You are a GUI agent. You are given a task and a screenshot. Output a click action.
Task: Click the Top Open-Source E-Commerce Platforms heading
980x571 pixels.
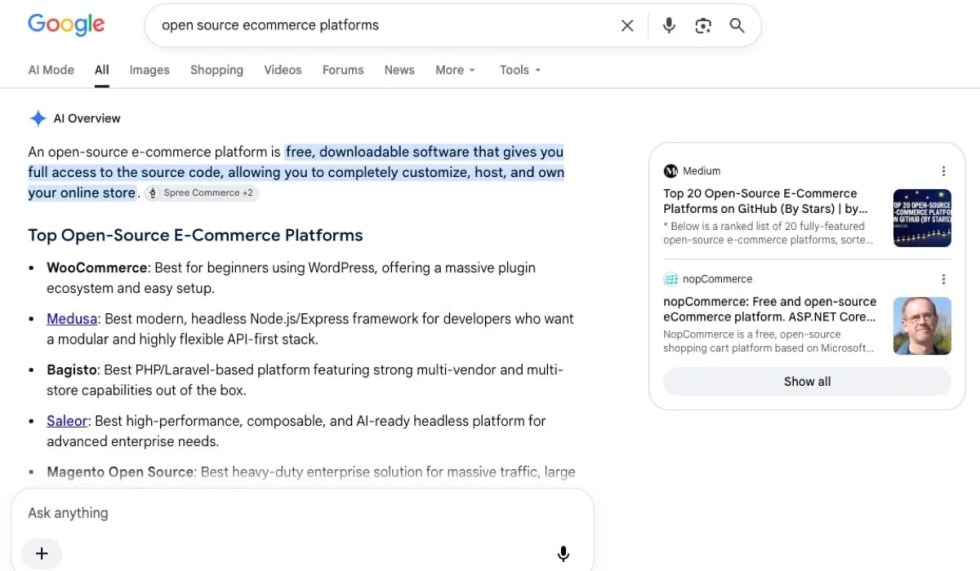tap(196, 236)
